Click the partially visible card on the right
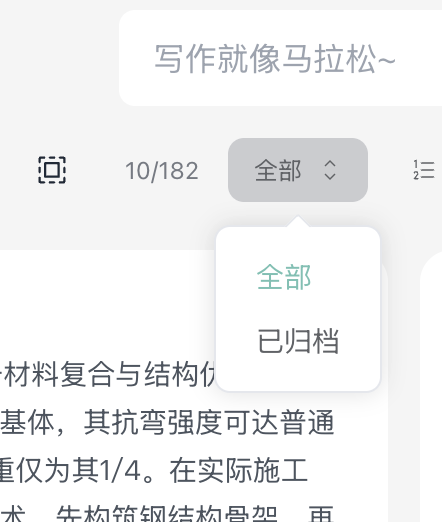 [x=431, y=387]
